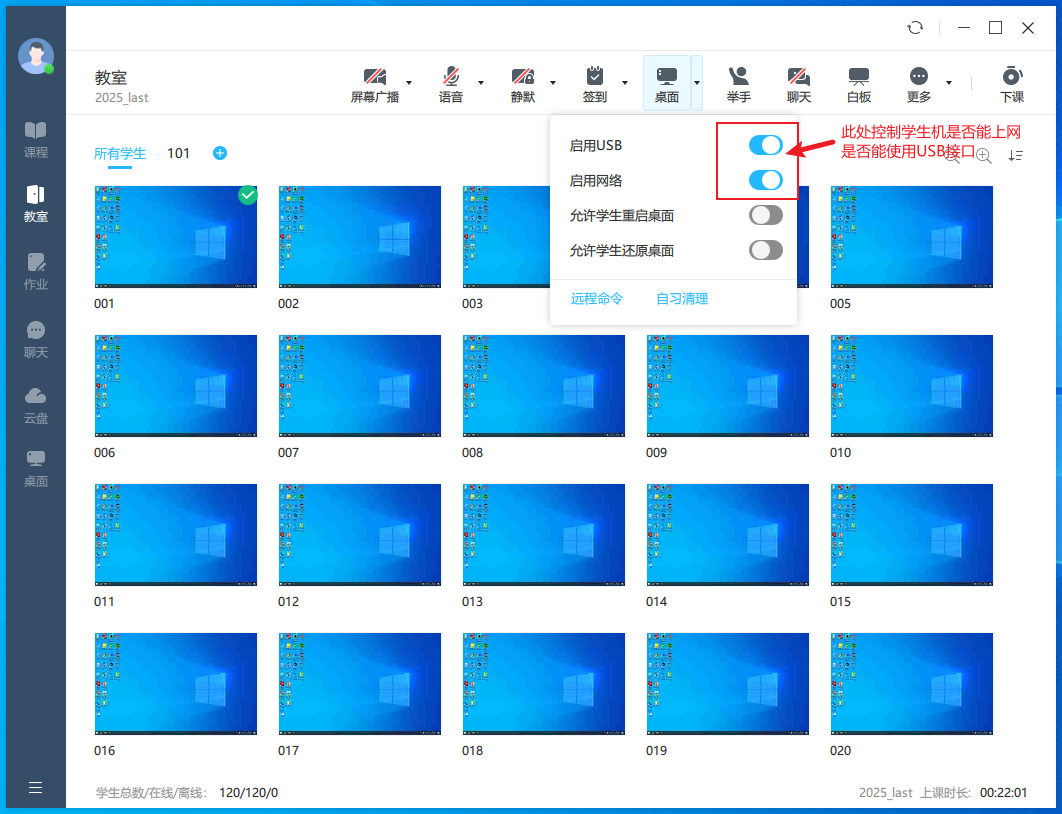Click the refresh icon in title bar
Viewport: 1062px width, 814px height.
[915, 28]
